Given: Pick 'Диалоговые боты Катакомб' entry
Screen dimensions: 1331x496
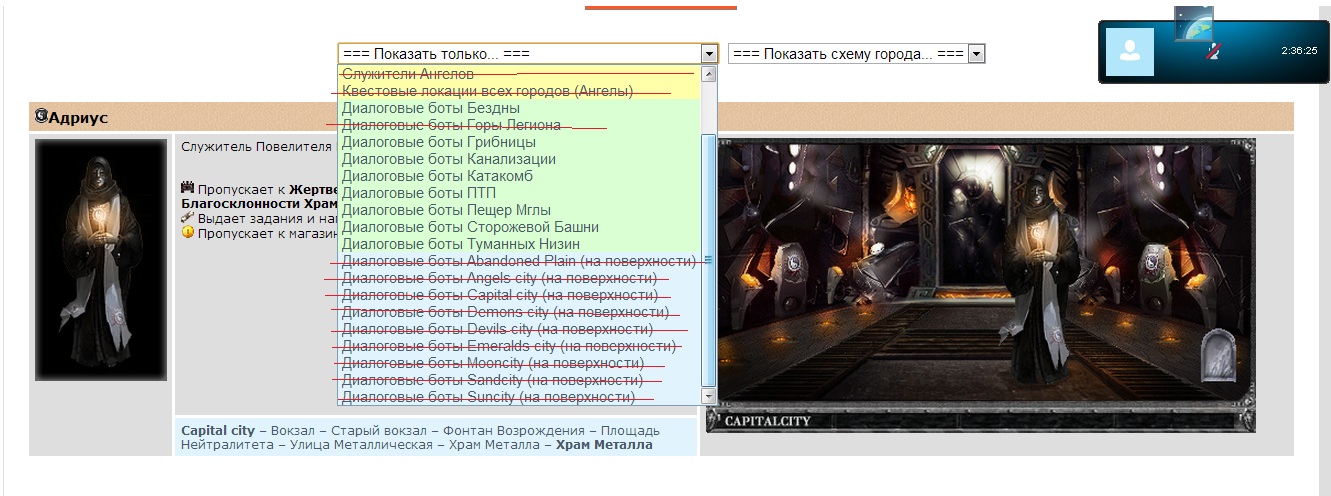Looking at the screenshot, I should [x=521, y=176].
